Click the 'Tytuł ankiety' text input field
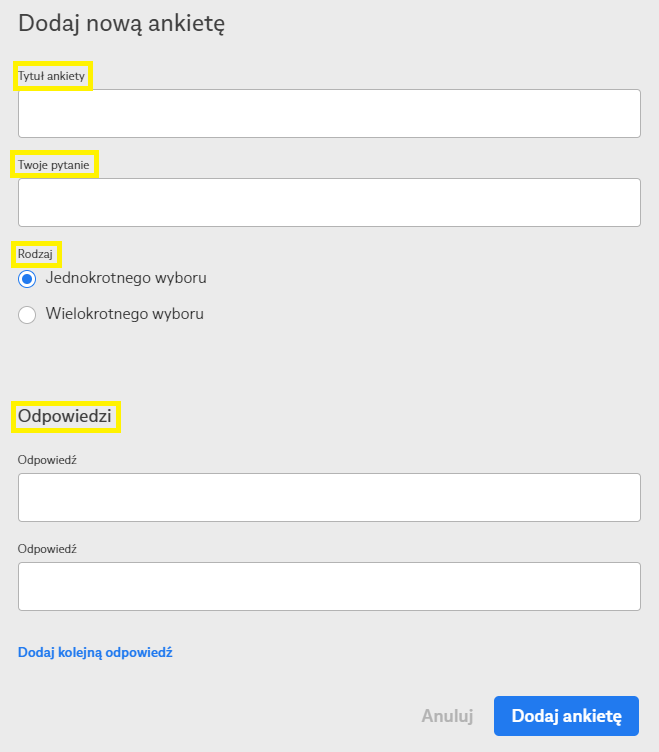This screenshot has width=659, height=752. coord(329,113)
